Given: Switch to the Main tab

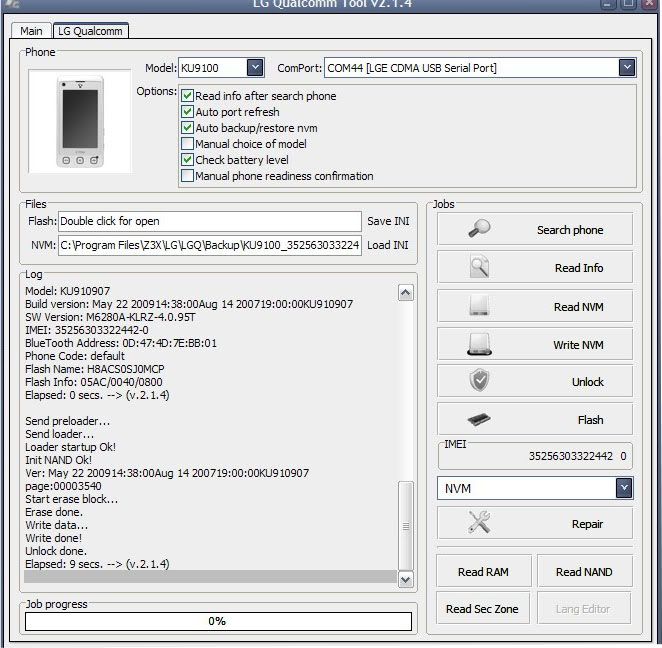Looking at the screenshot, I should pyautogui.click(x=31, y=31).
